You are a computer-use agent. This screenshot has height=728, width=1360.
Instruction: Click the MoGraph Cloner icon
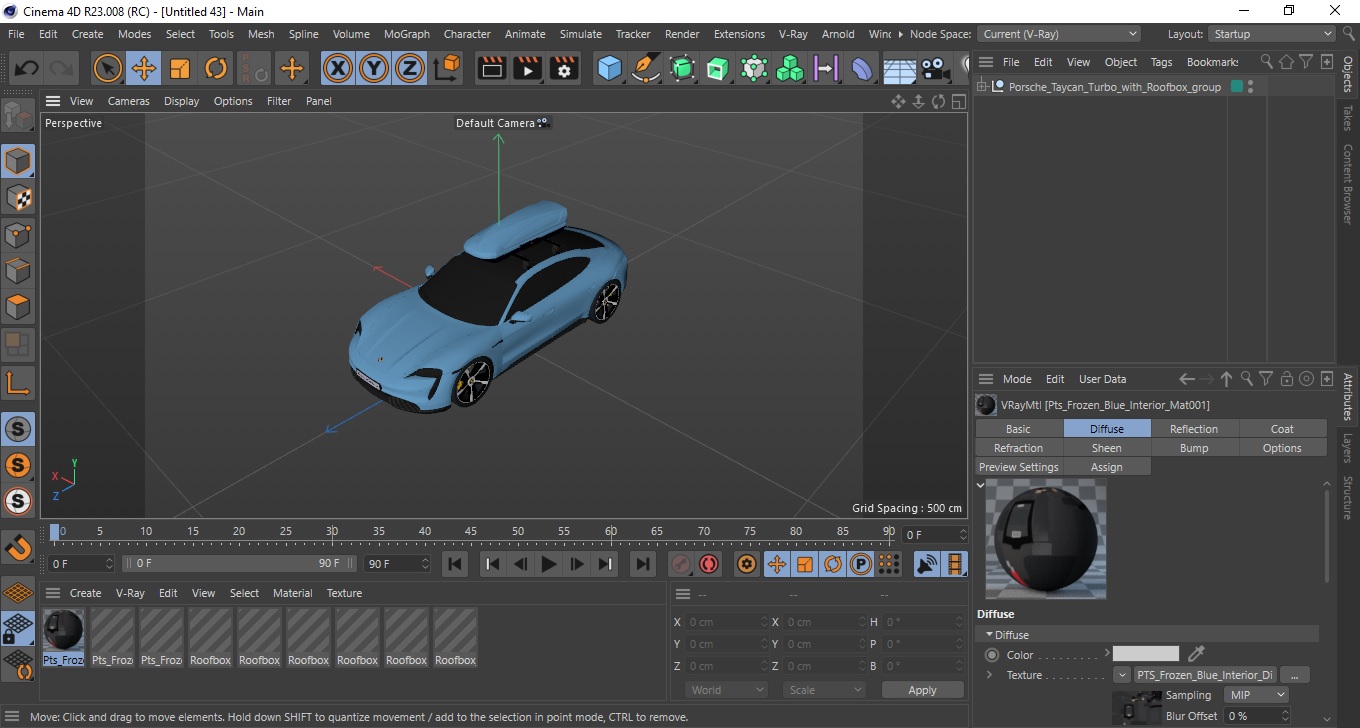pos(790,69)
